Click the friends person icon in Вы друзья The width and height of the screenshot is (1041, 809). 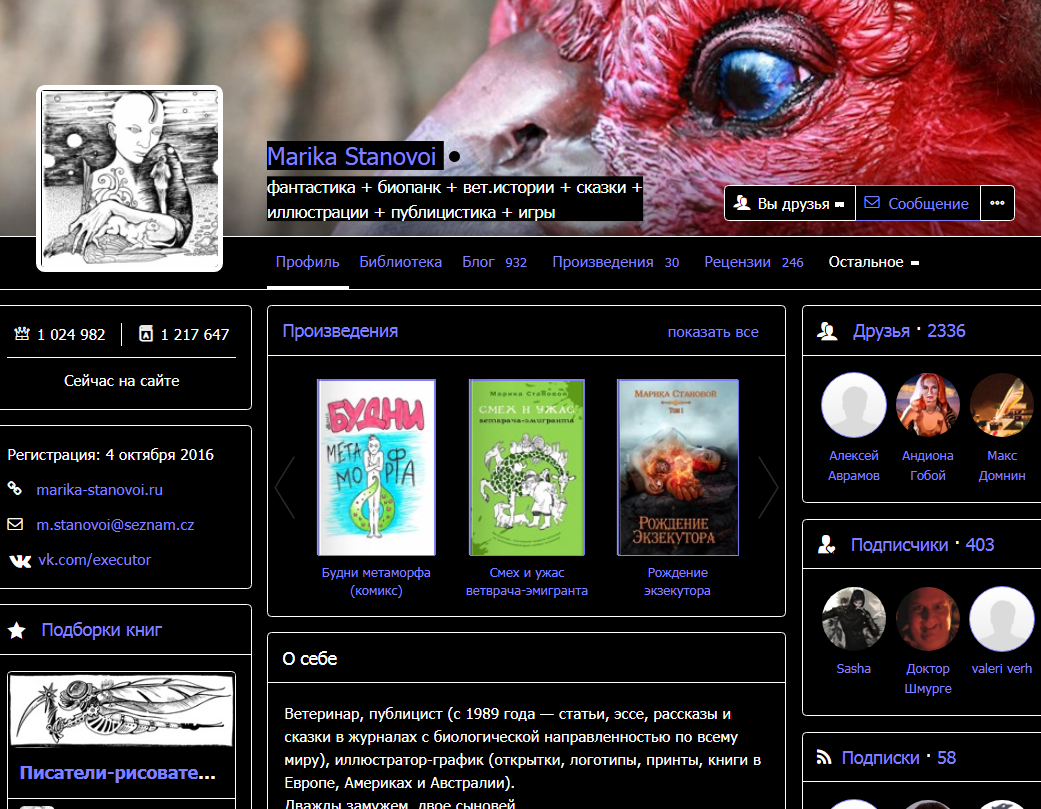coord(742,202)
